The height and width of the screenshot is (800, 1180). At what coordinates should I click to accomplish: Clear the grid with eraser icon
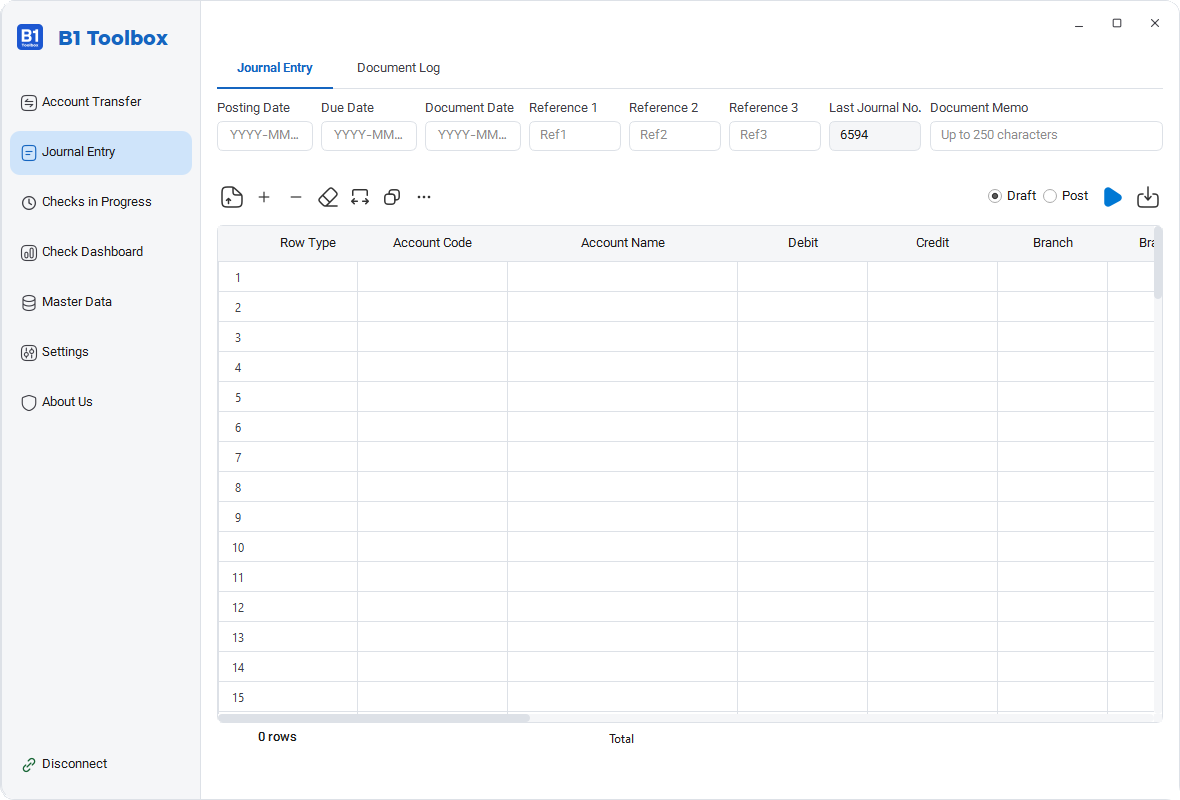328,197
